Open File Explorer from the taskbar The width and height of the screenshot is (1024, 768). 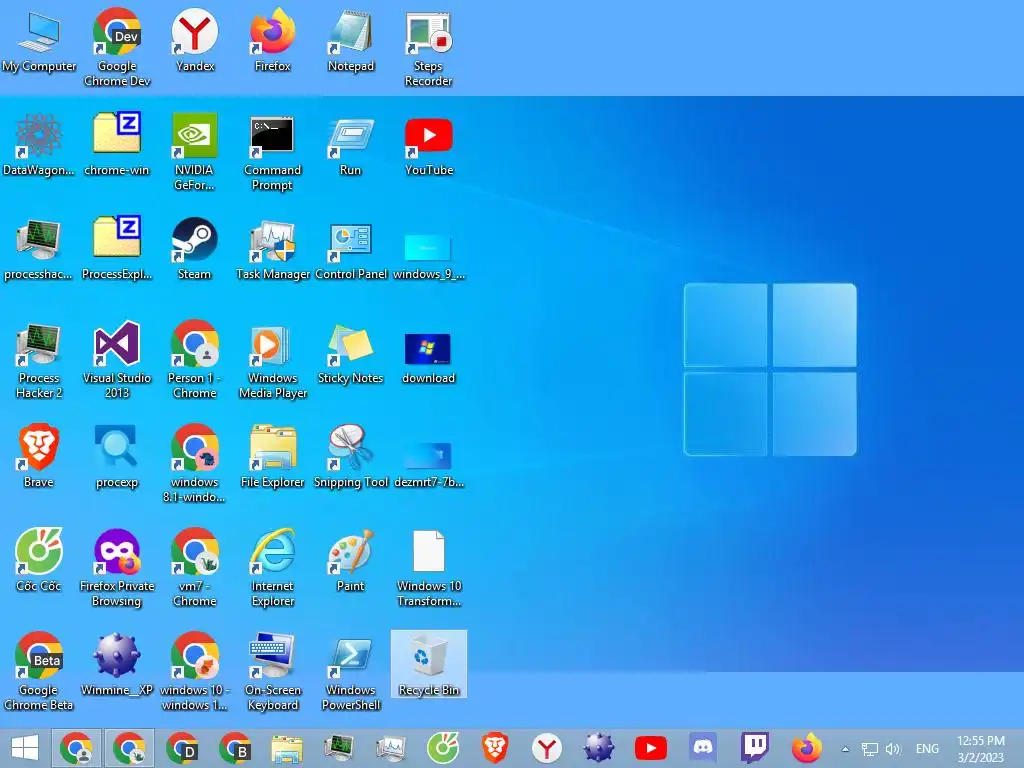point(287,748)
